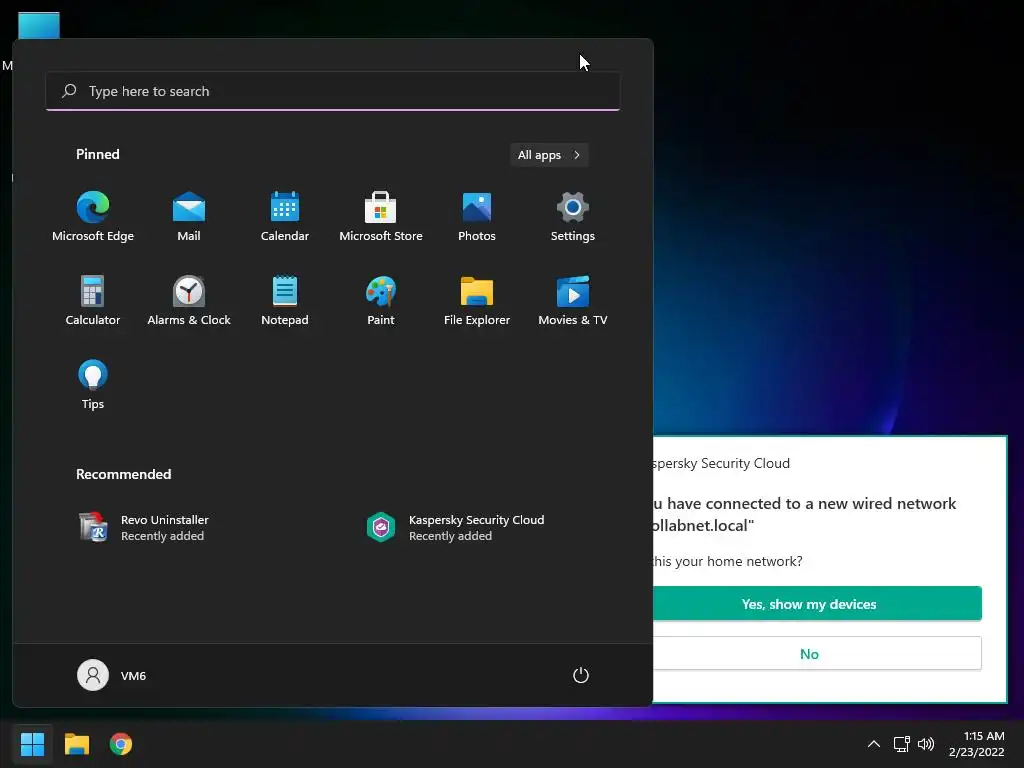Launch the Mail app
The image size is (1024, 768).
pos(189,217)
